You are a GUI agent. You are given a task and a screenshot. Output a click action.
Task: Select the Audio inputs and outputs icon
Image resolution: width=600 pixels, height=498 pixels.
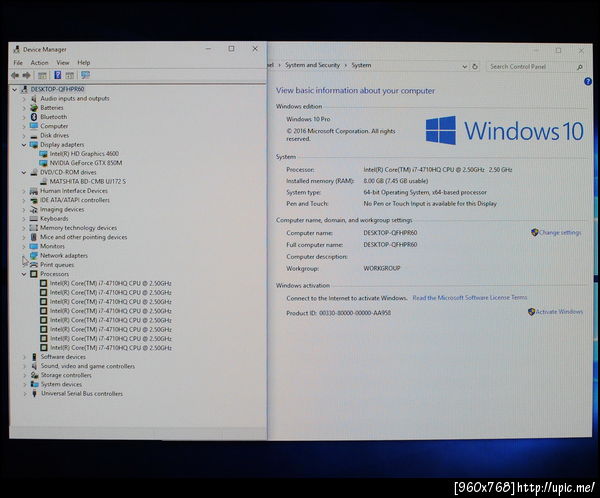tap(34, 99)
